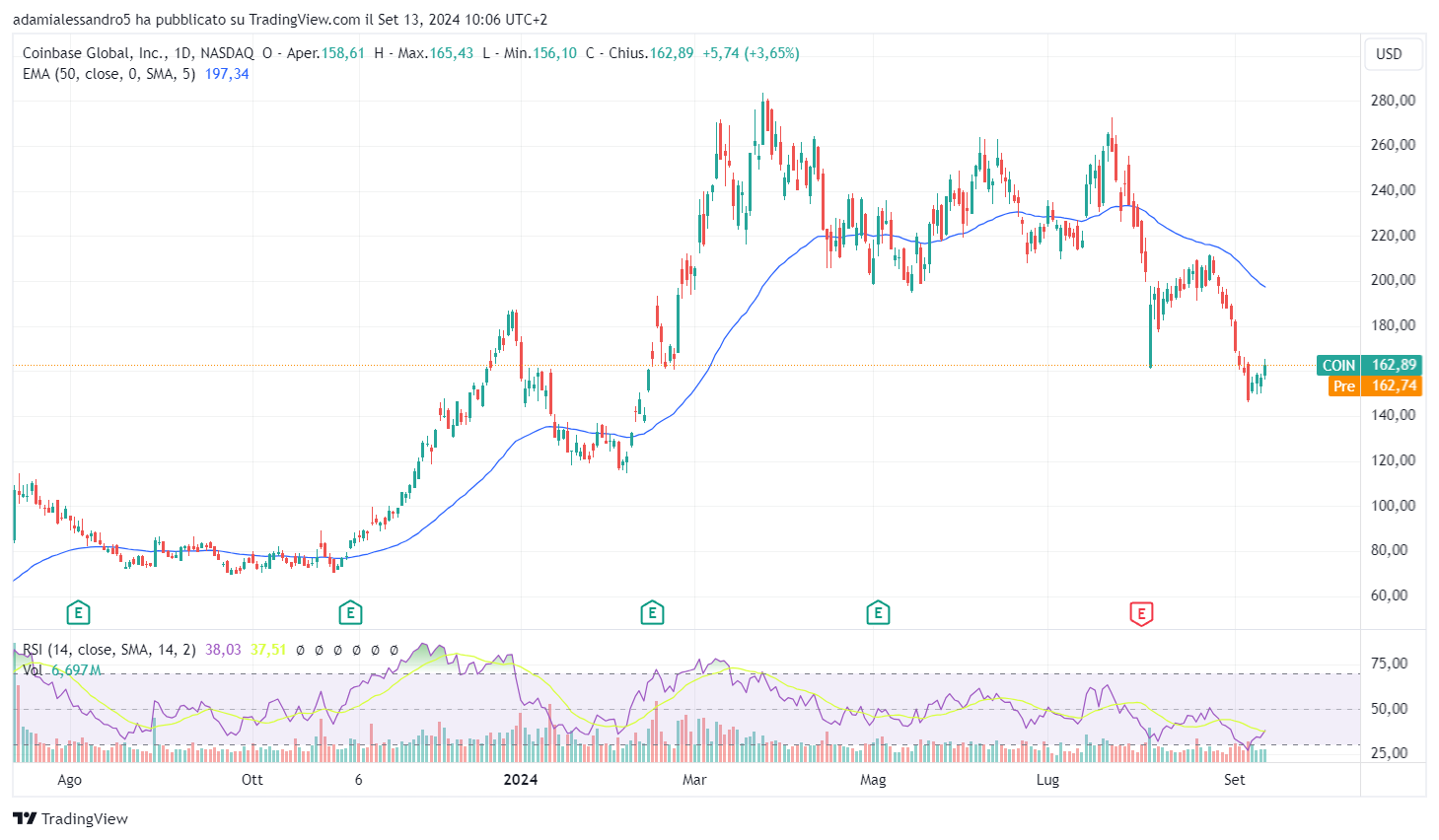Click the Set time axis label
The image size is (1439, 840).
coord(1234,780)
